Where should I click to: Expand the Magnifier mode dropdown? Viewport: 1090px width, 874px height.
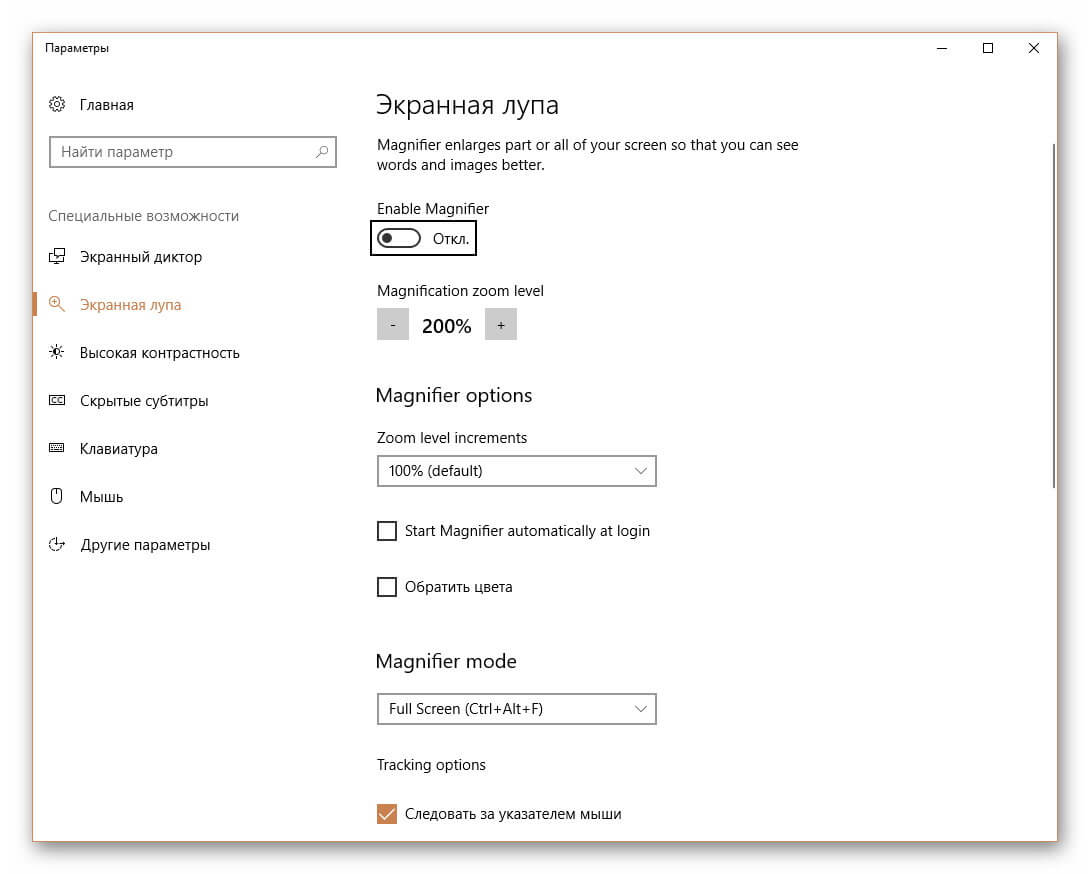(x=516, y=709)
